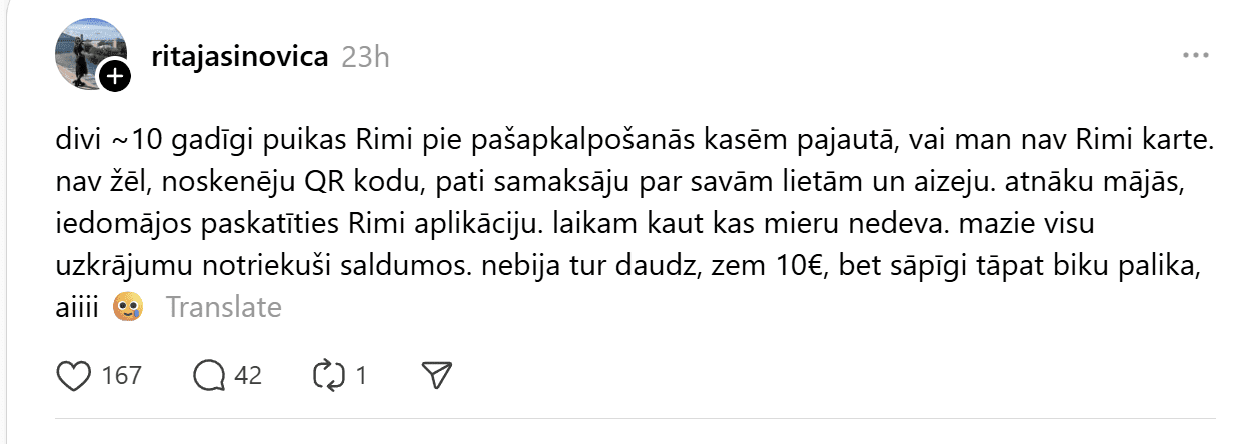Click the repost count showing 1

tap(361, 376)
